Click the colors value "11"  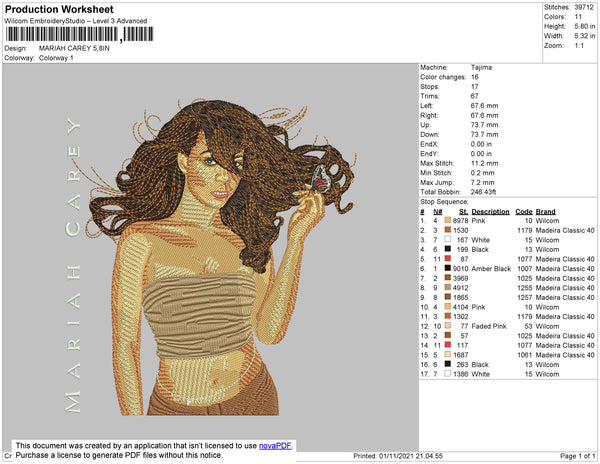578,17
